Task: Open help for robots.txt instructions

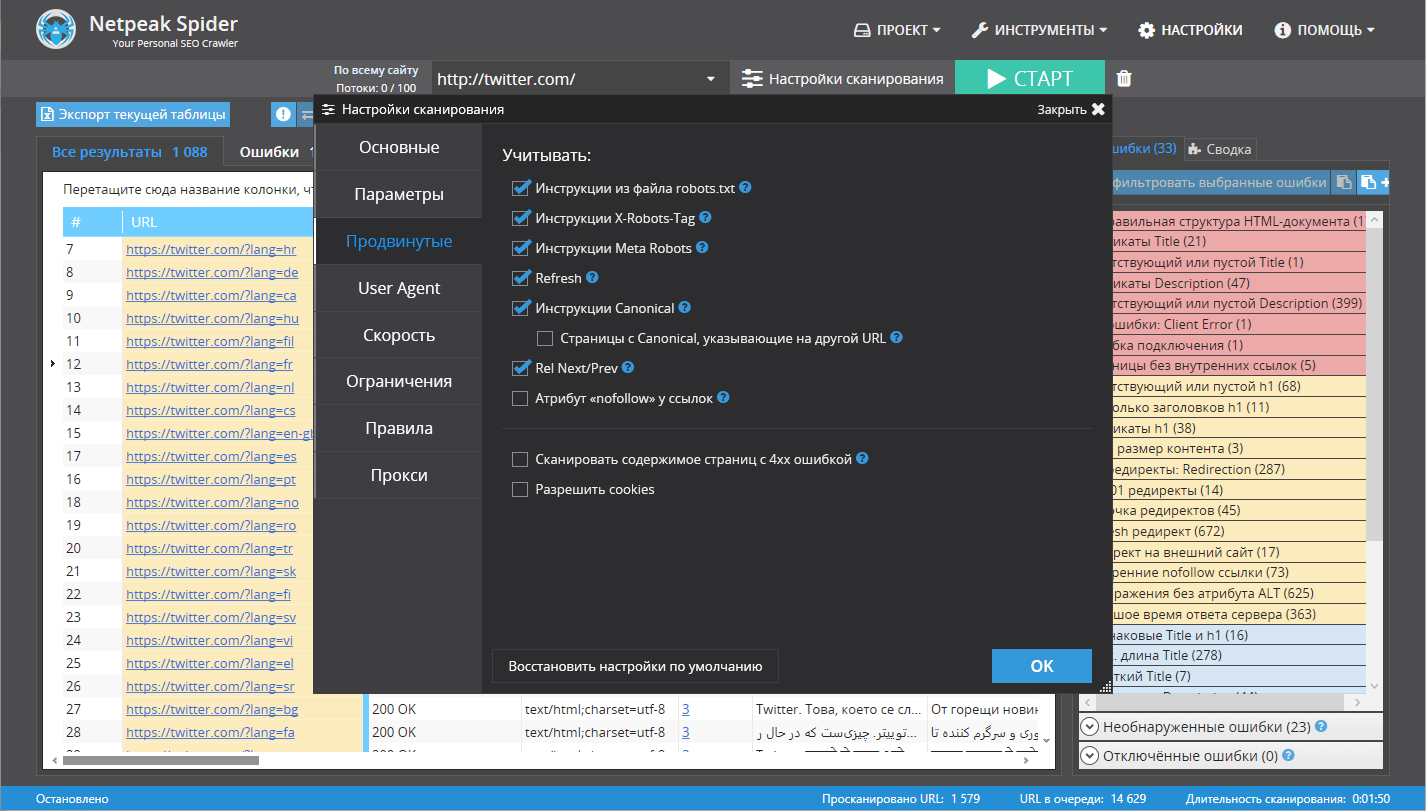Action: point(745,187)
